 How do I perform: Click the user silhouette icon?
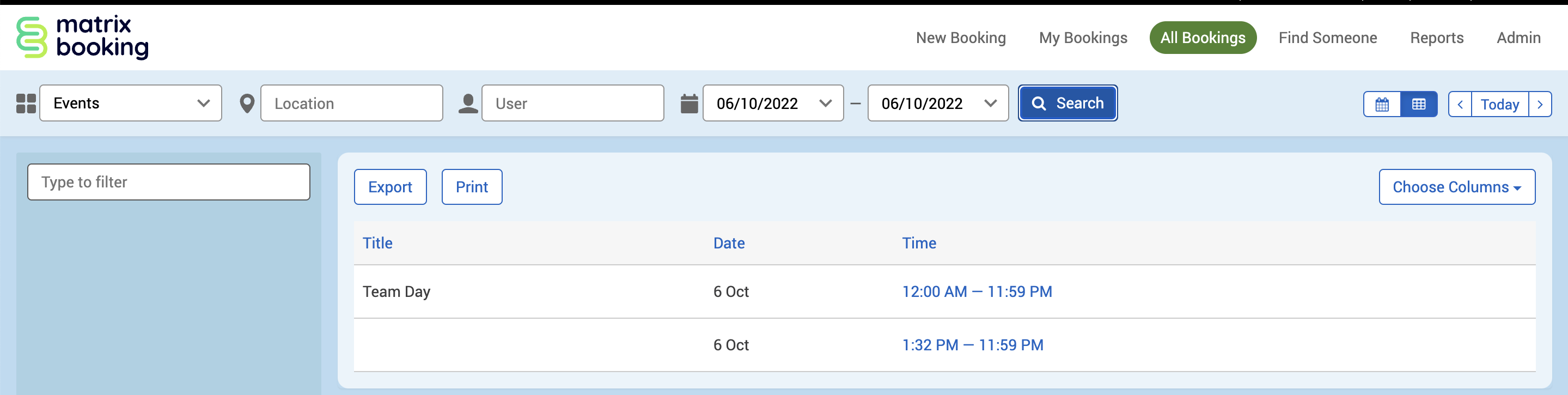coord(467,104)
